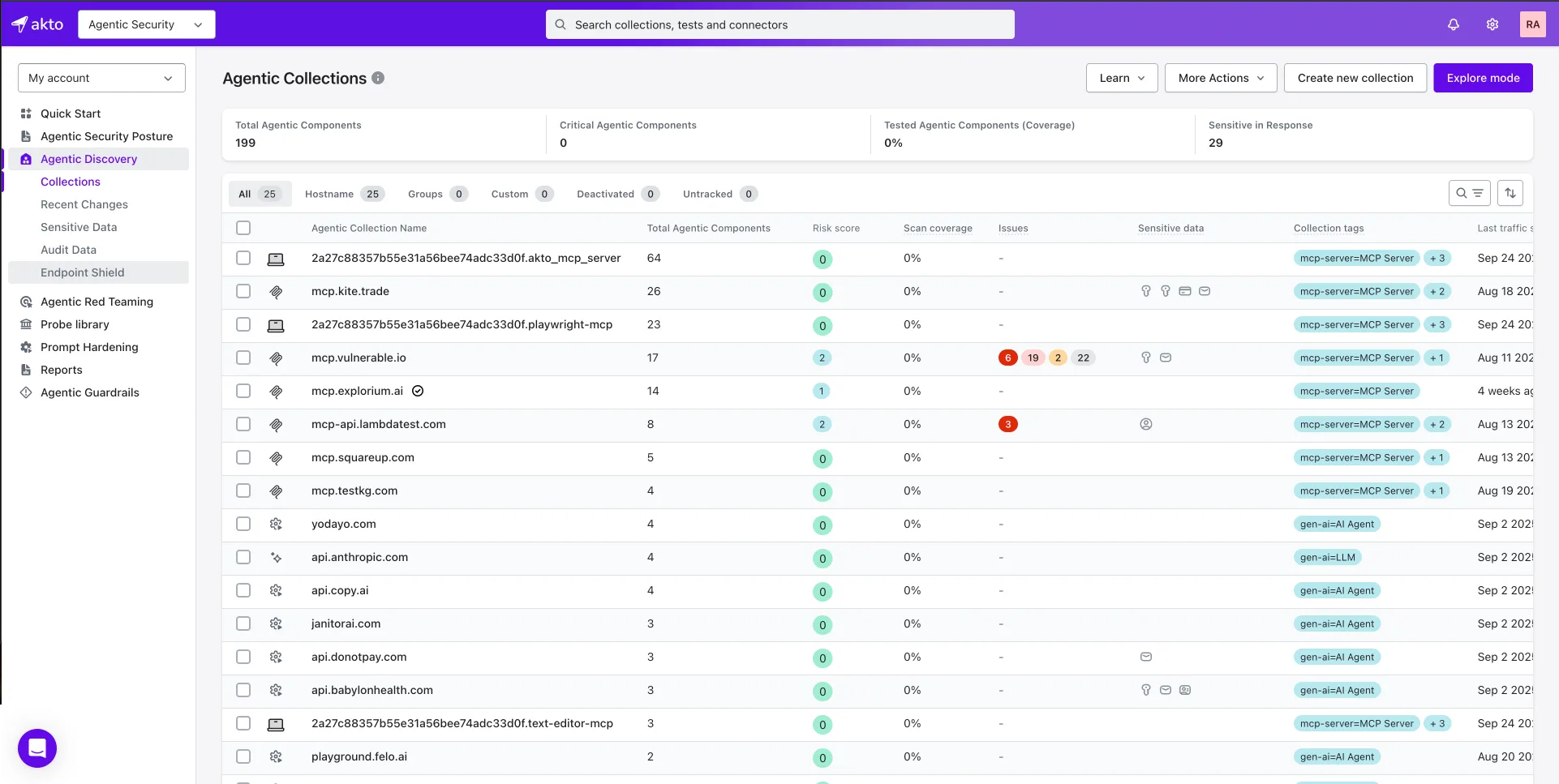1559x784 pixels.
Task: Click the sort arrows icon above the table
Action: pos(1510,193)
